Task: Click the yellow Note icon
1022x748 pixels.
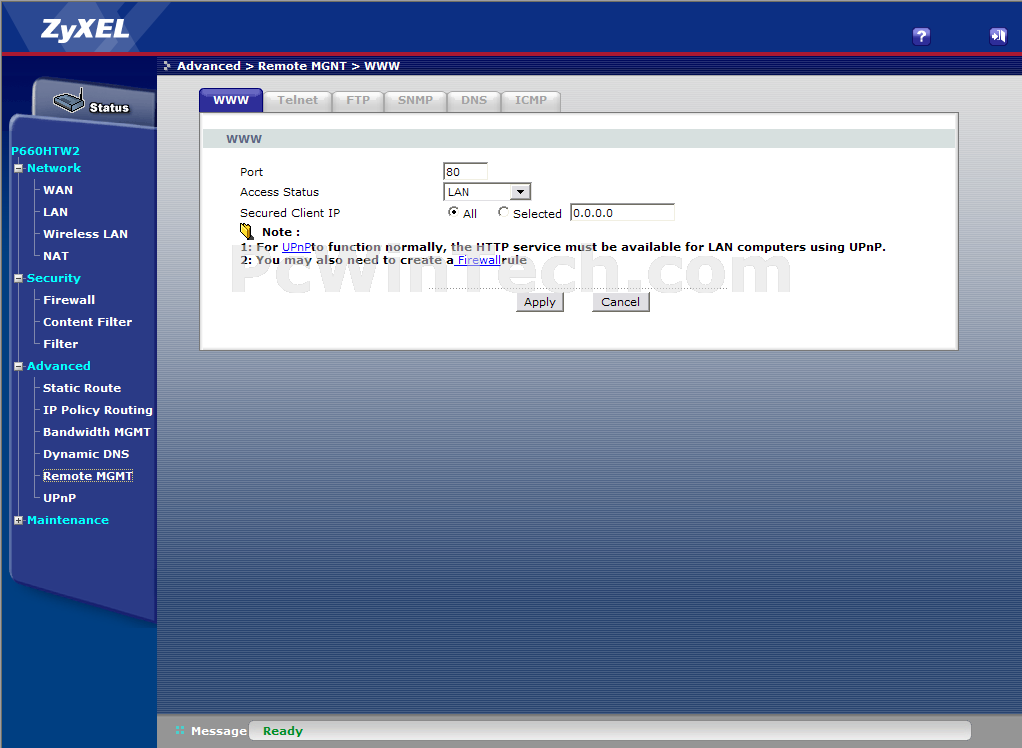Action: [246, 231]
